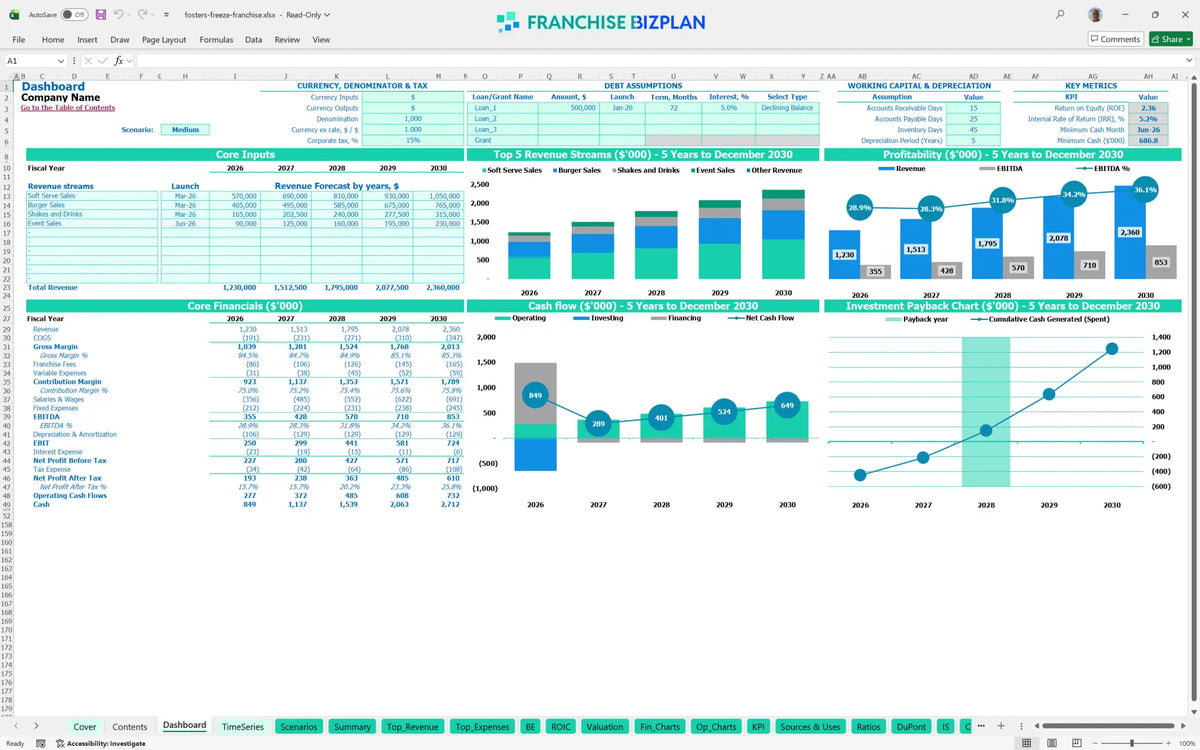This screenshot has height=750, width=1200.
Task: Switch to the TimeSeries sheet tab
Action: 243,727
